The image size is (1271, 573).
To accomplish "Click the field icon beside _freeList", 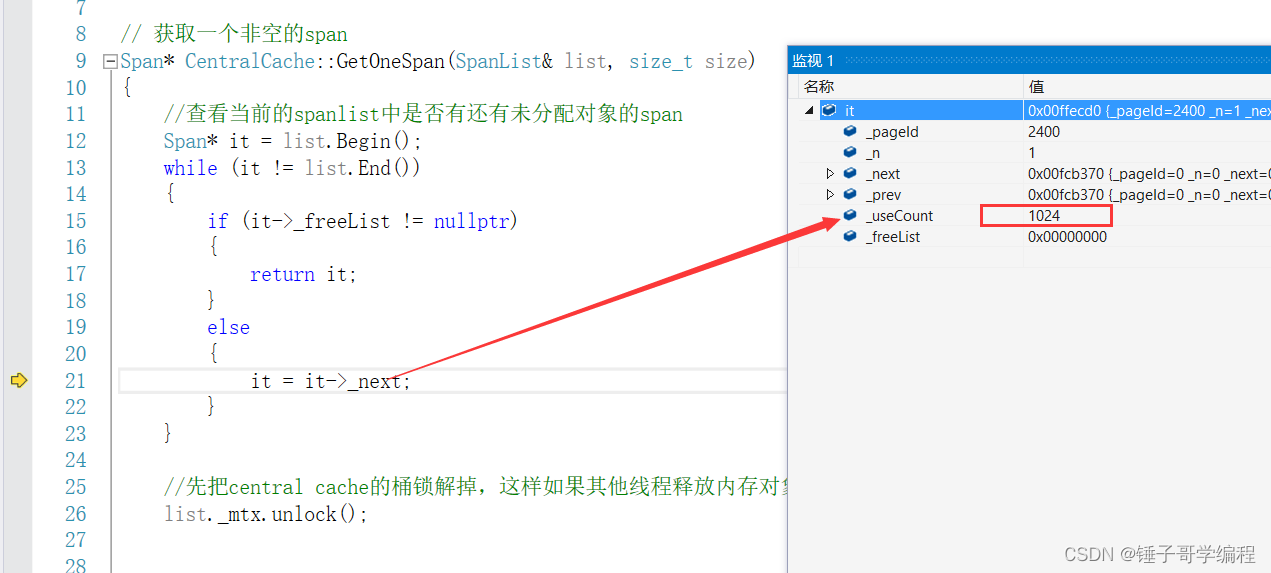I will coord(850,236).
